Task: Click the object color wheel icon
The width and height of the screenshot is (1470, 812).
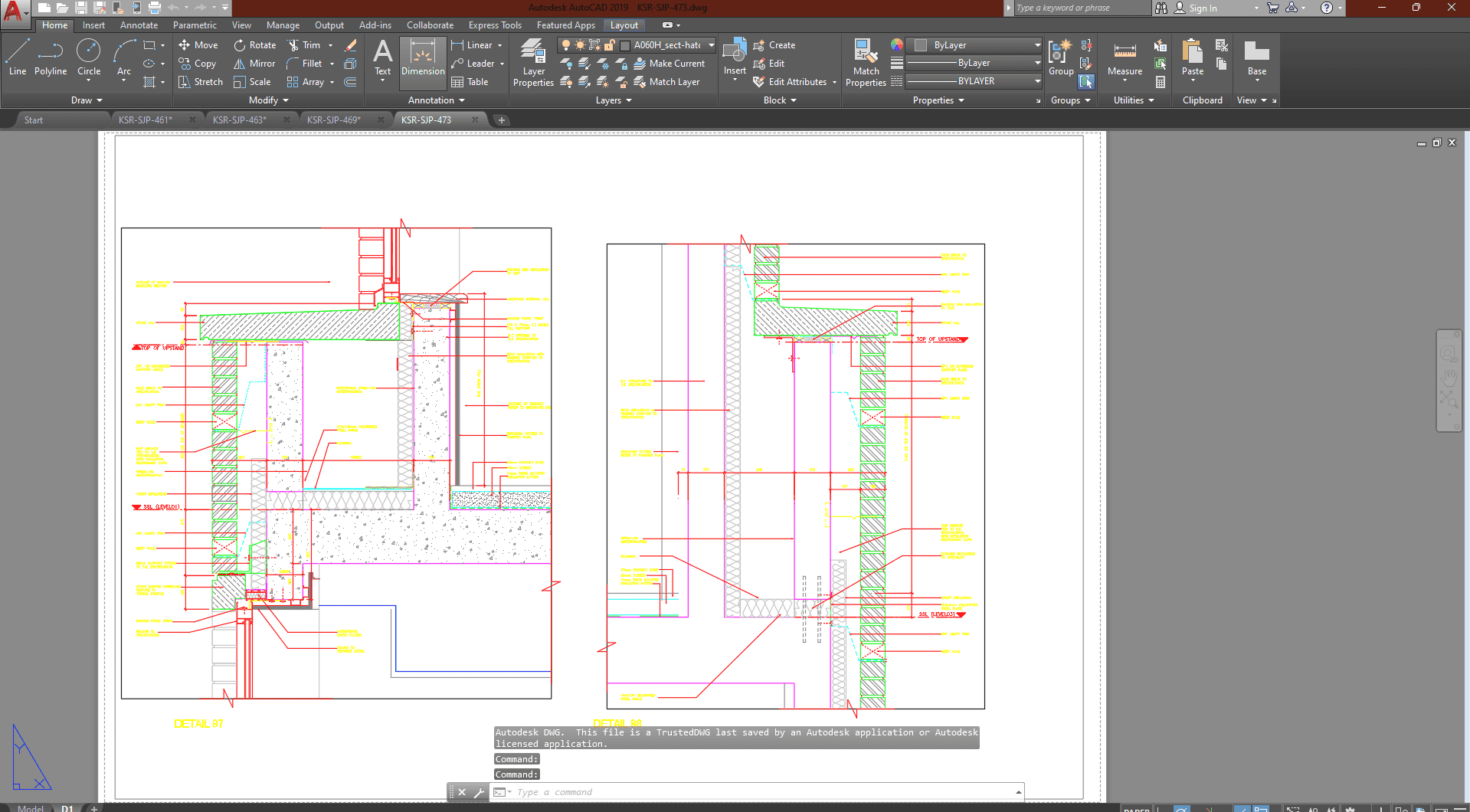Action: [x=896, y=45]
